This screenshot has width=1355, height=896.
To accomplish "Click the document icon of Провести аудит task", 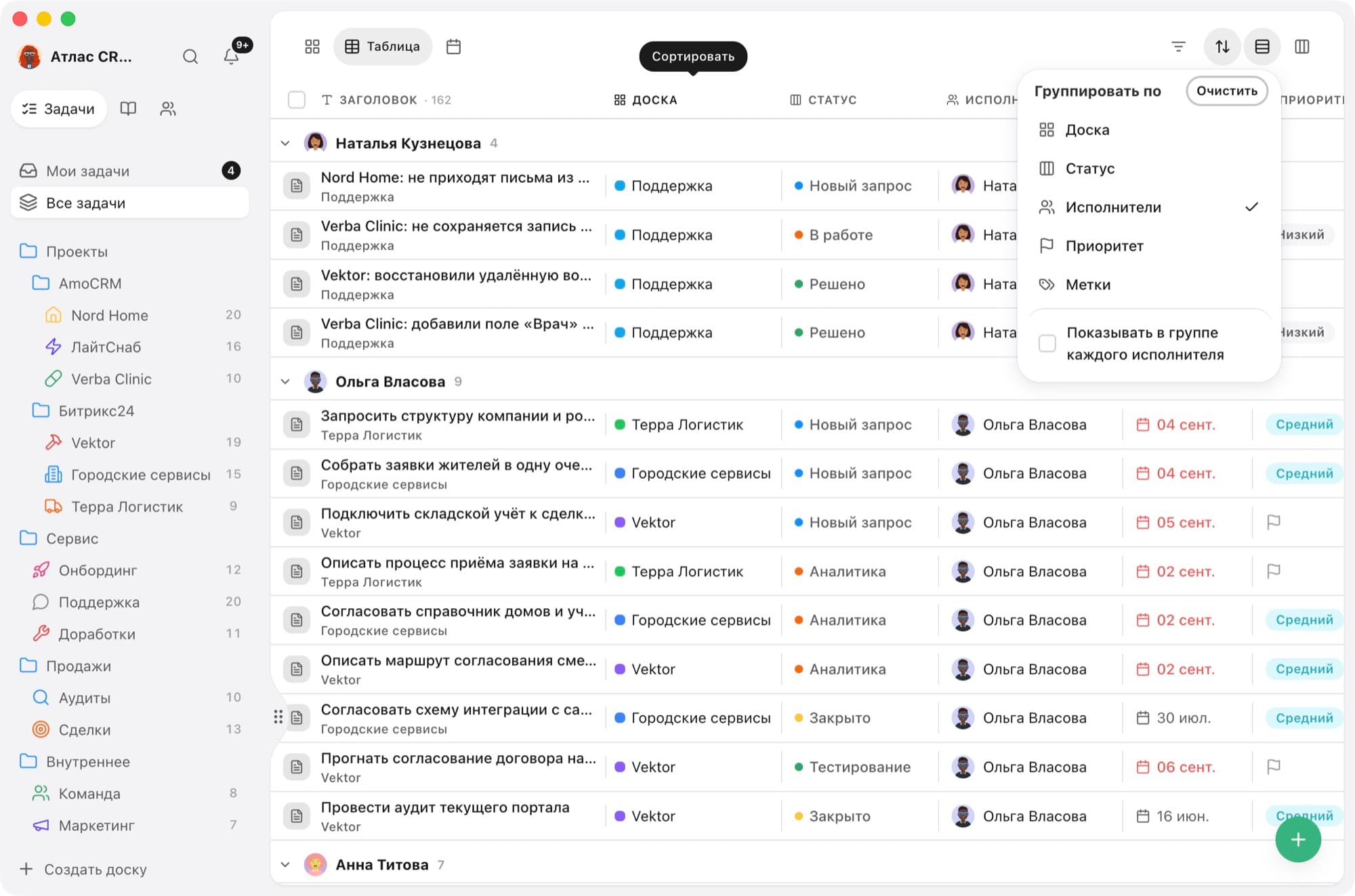I will (x=297, y=816).
